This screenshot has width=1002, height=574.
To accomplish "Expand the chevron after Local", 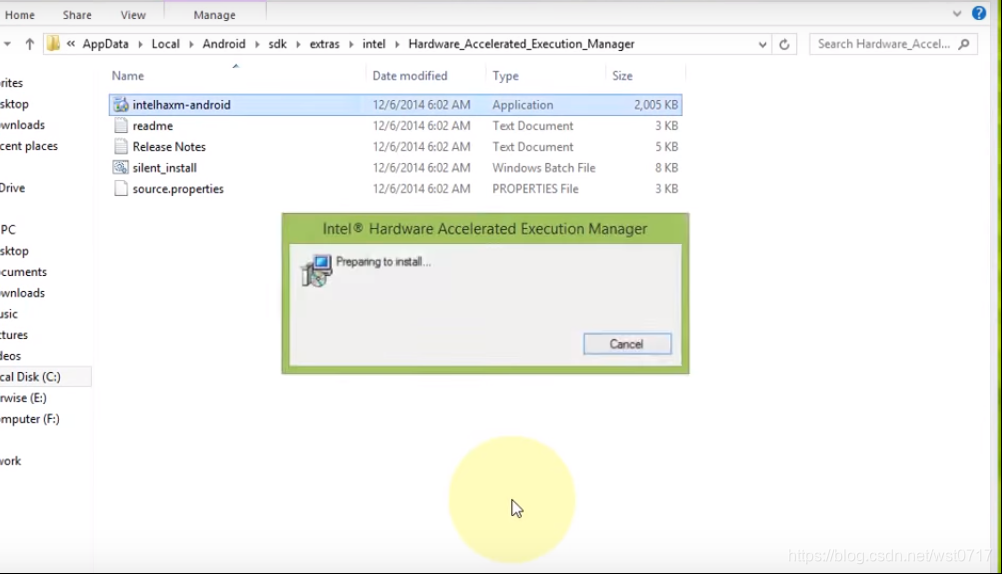I will [x=191, y=44].
